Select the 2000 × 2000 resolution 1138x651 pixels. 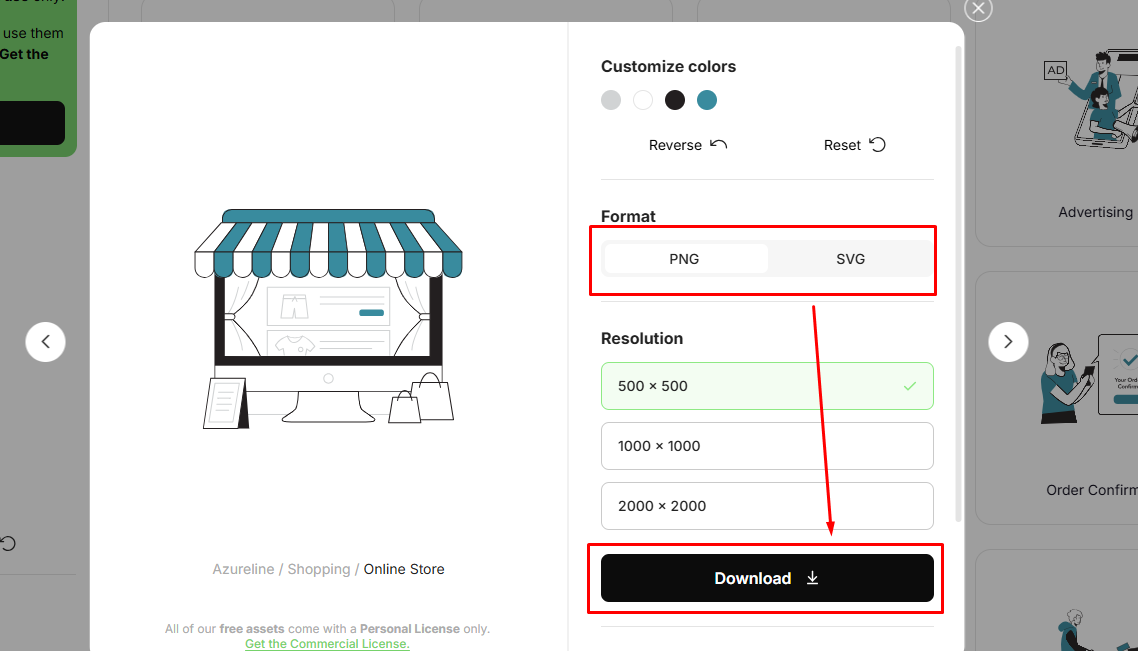[x=766, y=506]
